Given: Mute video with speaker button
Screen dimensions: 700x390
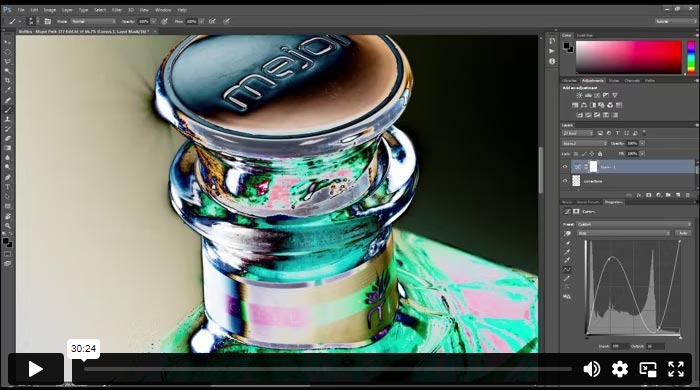Looking at the screenshot, I should [592, 369].
